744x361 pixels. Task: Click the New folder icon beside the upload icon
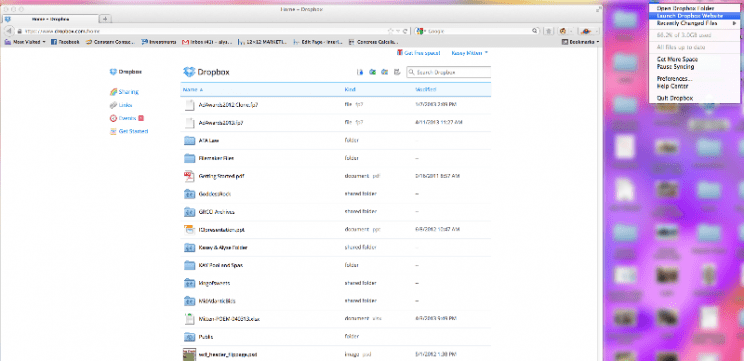point(372,72)
